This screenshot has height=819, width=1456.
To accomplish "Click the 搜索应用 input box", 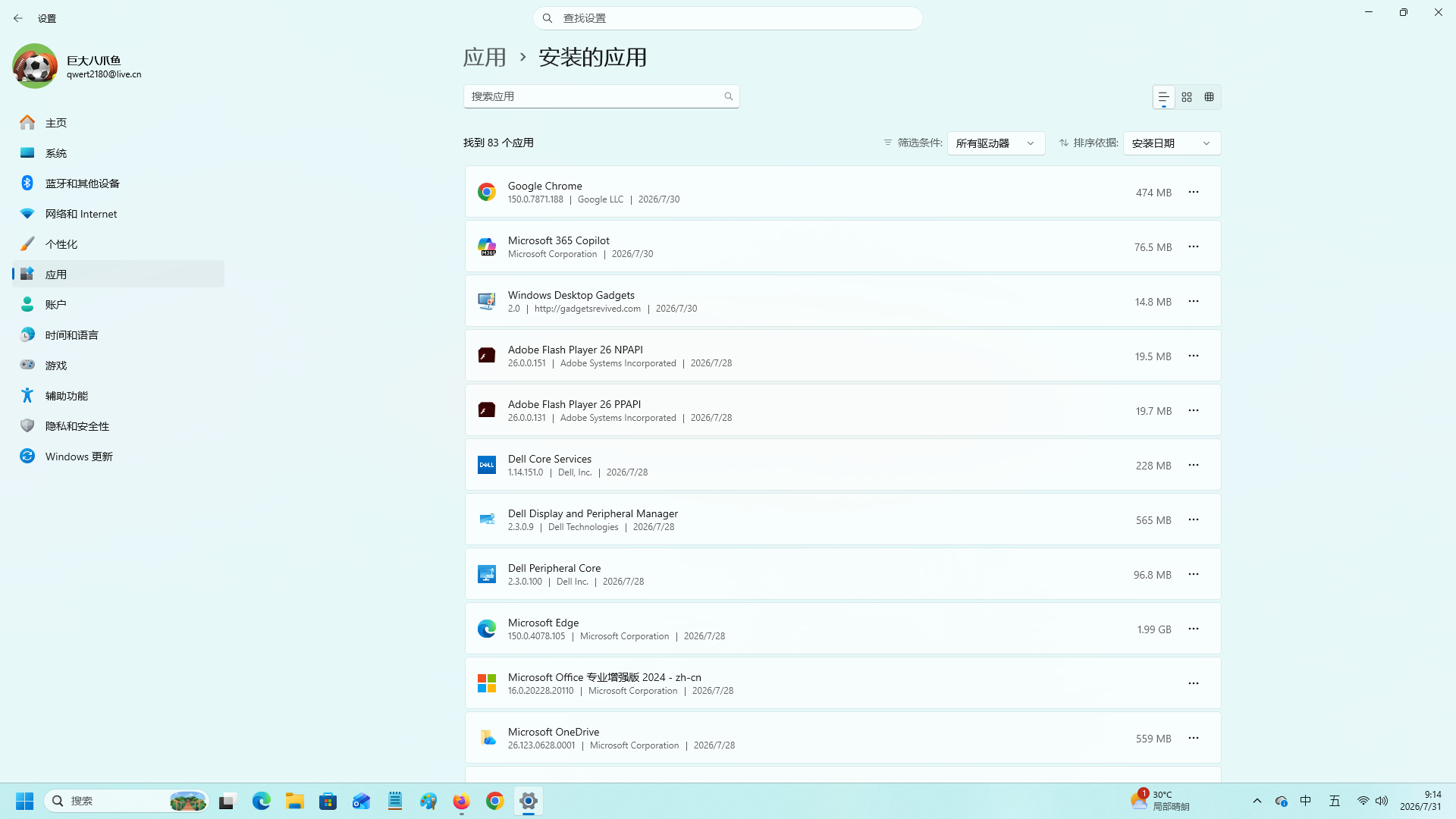I will pyautogui.click(x=601, y=96).
